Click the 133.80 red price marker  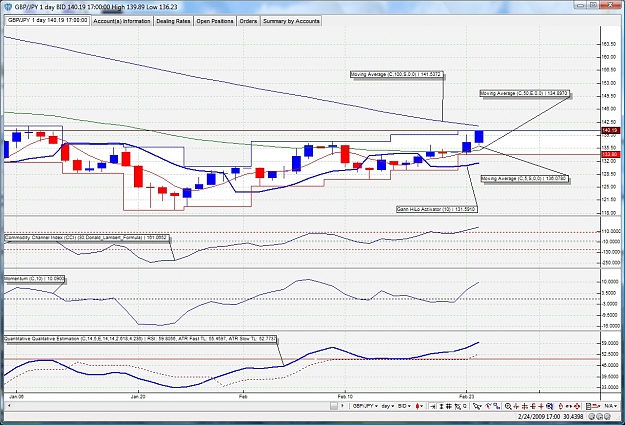(609, 154)
